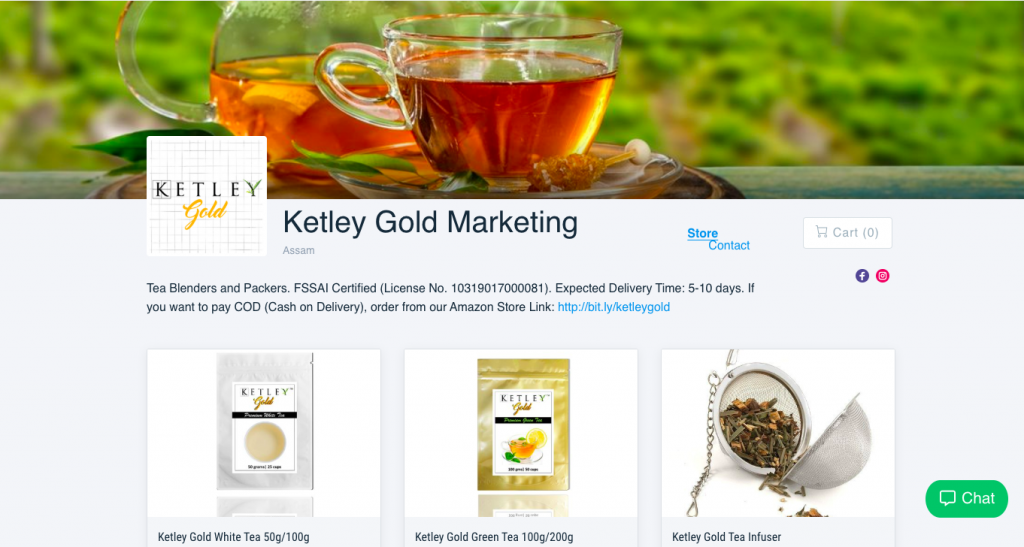This screenshot has height=547, width=1024.
Task: Click the shopping cart icon
Action: tap(822, 232)
